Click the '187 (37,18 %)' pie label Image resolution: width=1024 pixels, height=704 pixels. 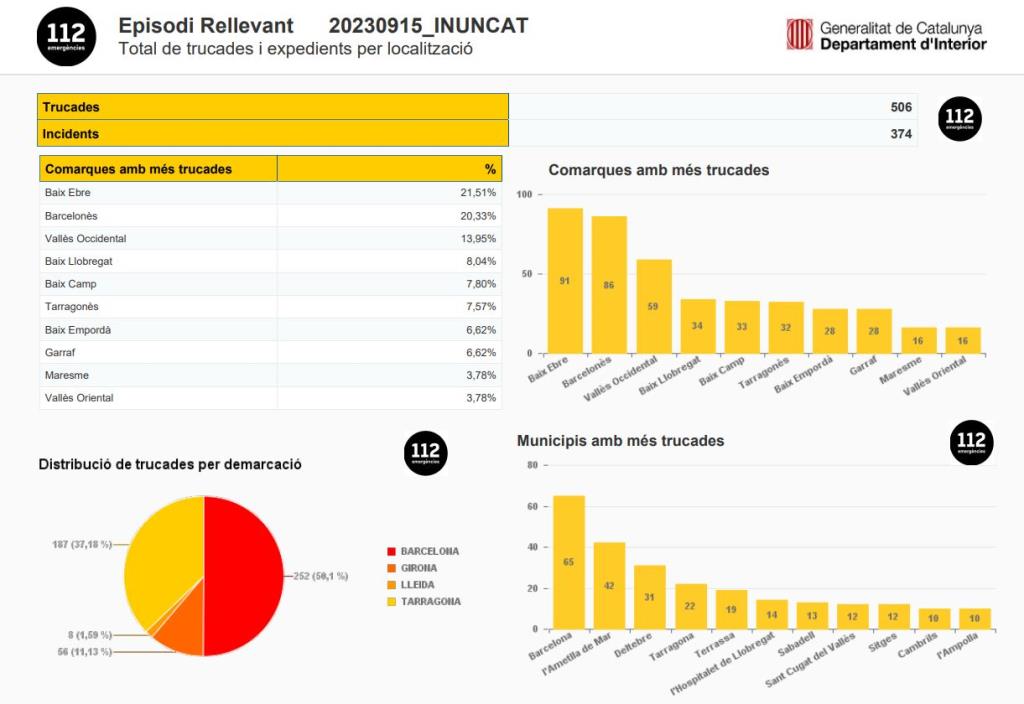[x=82, y=544]
